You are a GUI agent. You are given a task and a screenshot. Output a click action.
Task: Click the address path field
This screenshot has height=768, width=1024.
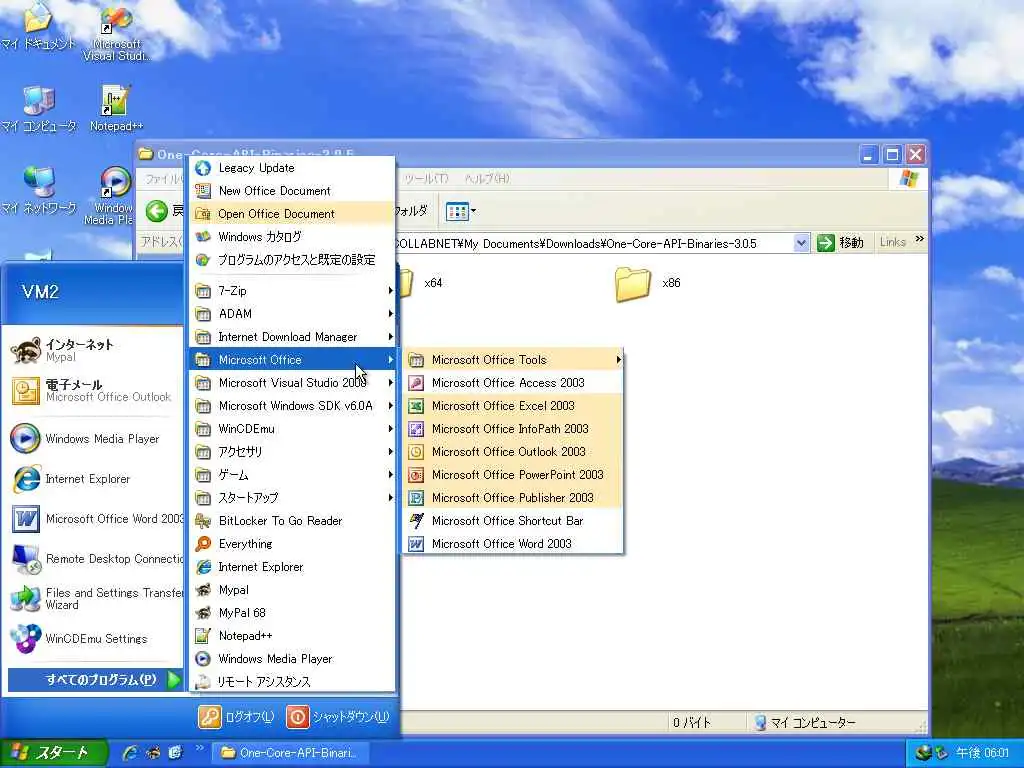[x=593, y=244]
